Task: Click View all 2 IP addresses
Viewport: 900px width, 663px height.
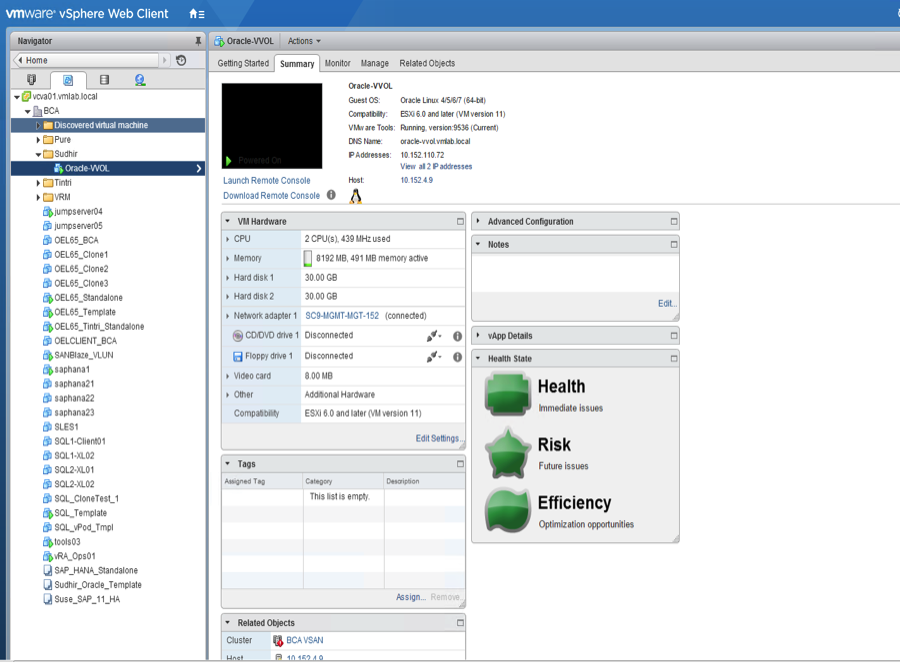Action: click(x=436, y=166)
